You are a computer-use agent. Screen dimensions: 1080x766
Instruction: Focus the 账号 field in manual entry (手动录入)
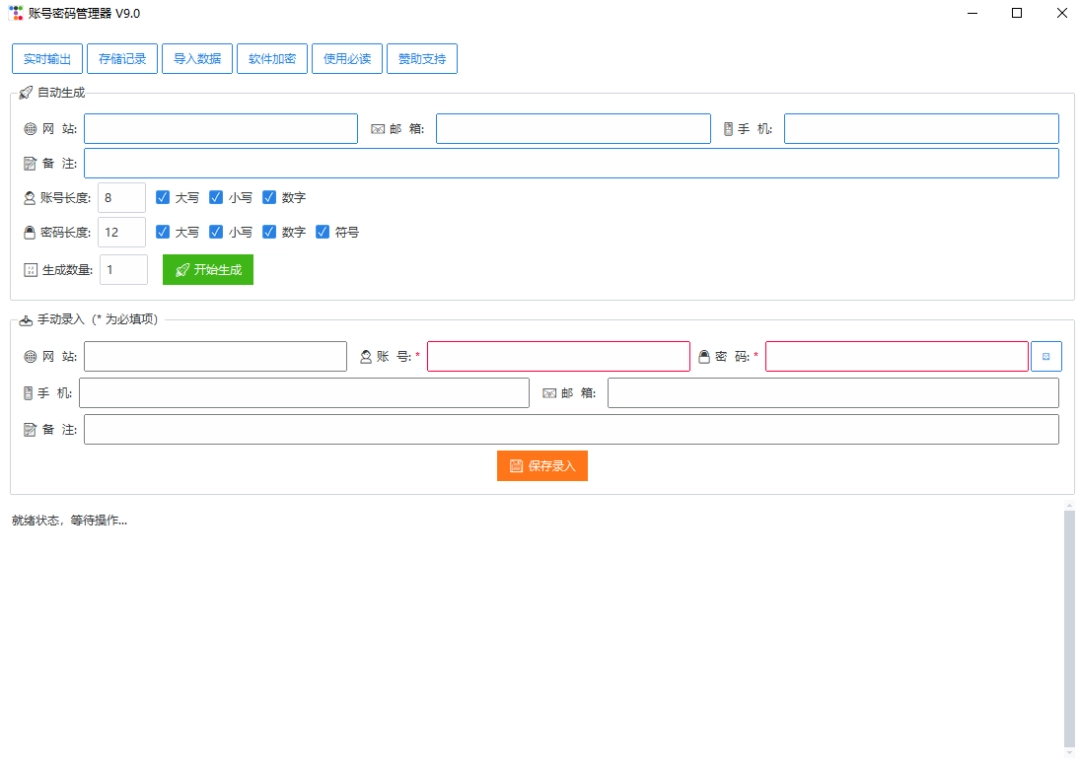[558, 357]
